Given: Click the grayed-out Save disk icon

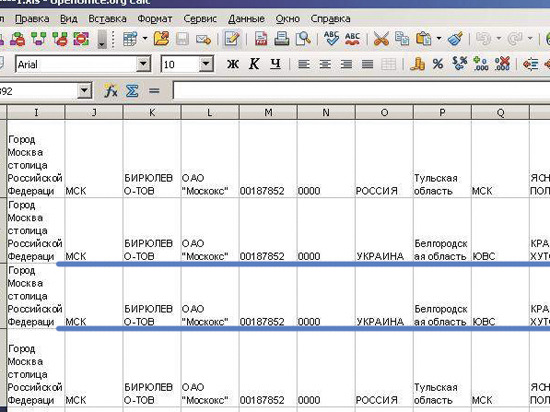Looking at the screenshot, I should pos(182,39).
